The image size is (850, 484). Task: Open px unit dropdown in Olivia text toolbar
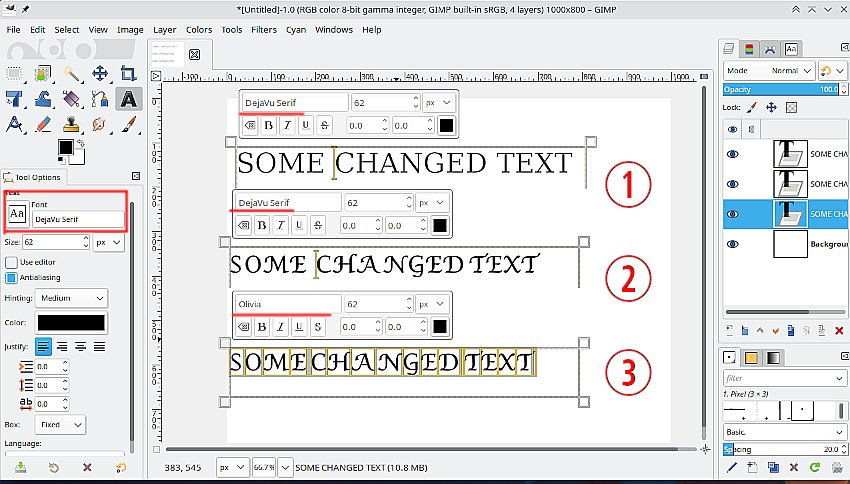coord(432,304)
